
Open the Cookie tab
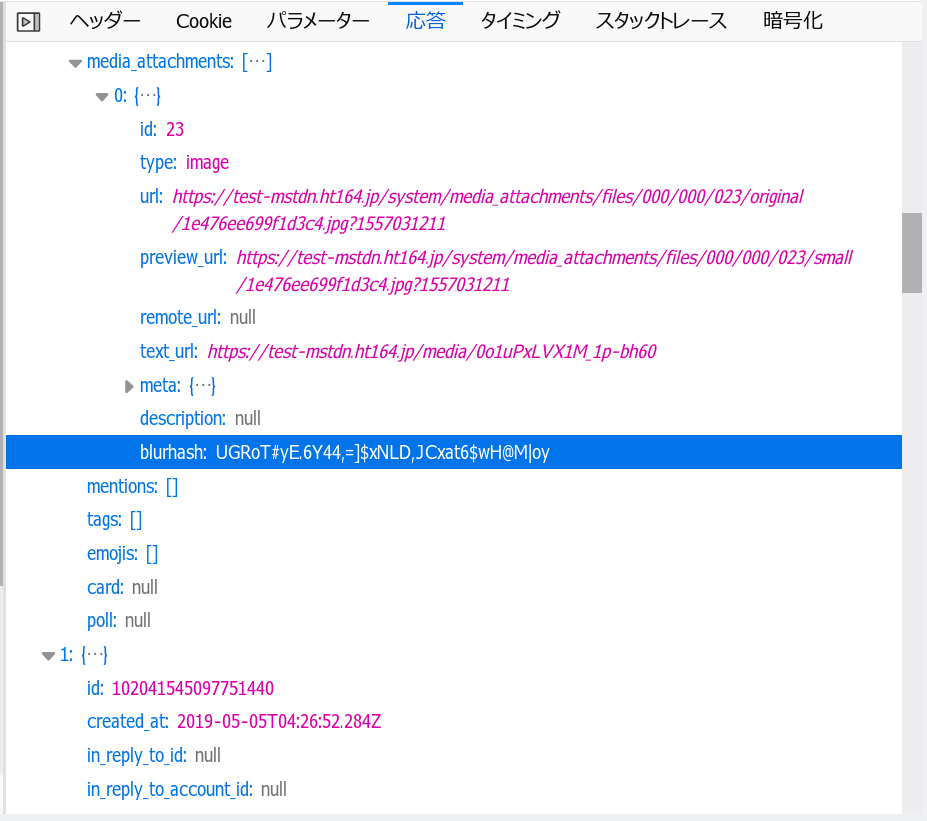click(x=203, y=21)
